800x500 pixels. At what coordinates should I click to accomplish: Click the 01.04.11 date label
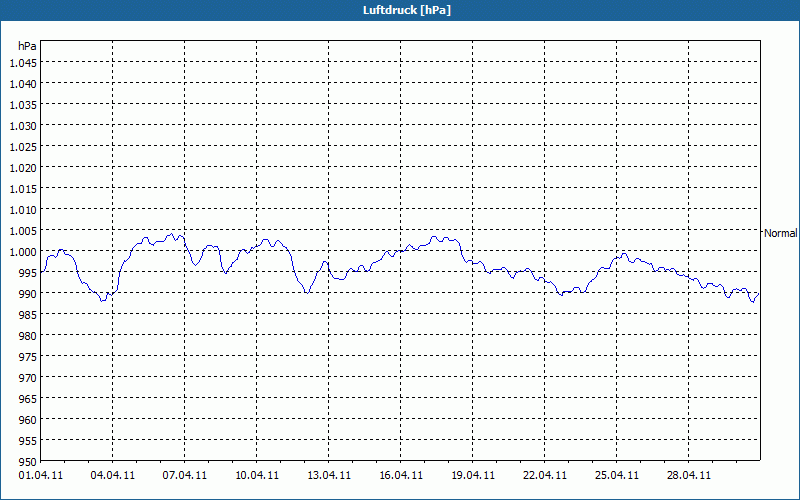(41, 476)
